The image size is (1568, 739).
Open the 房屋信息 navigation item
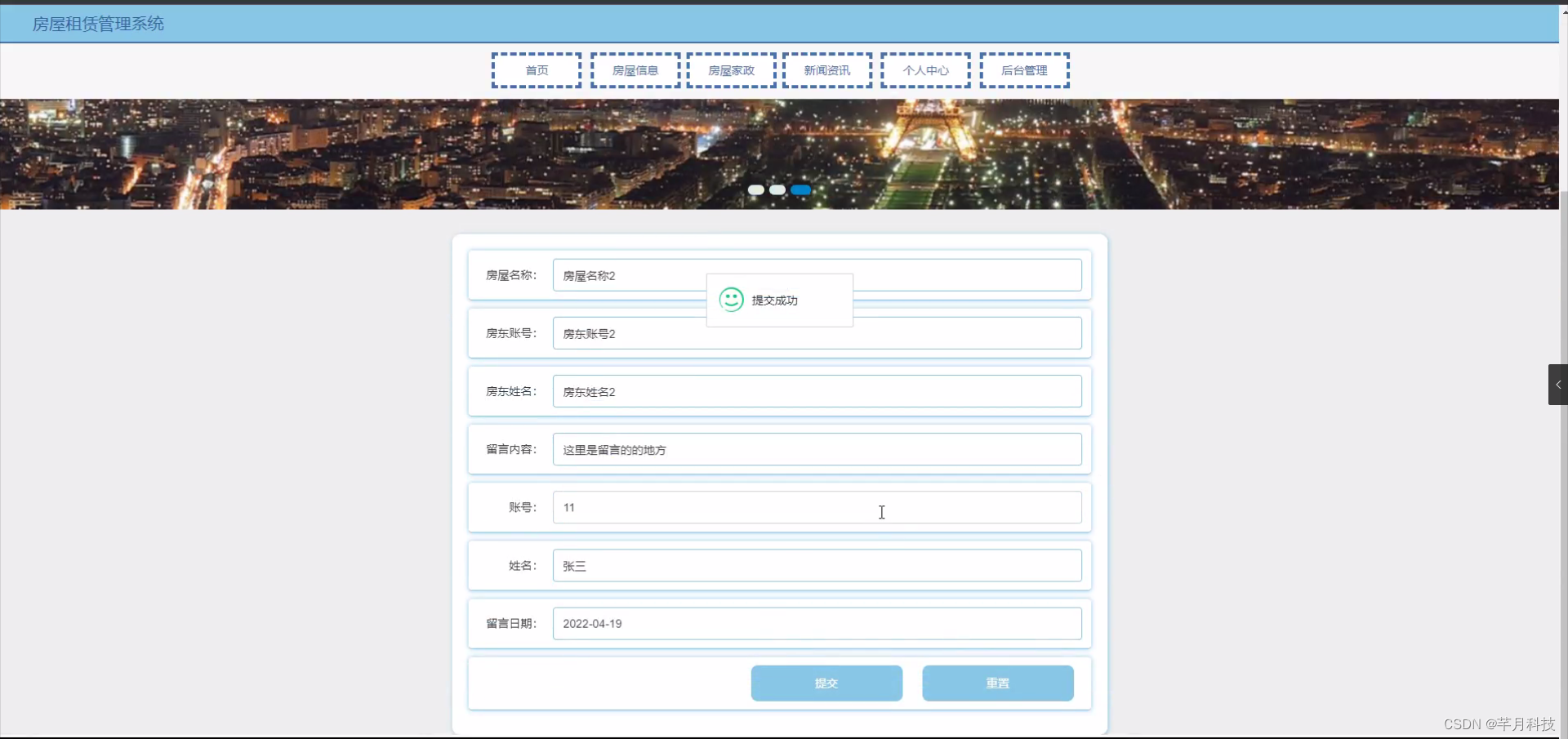635,70
